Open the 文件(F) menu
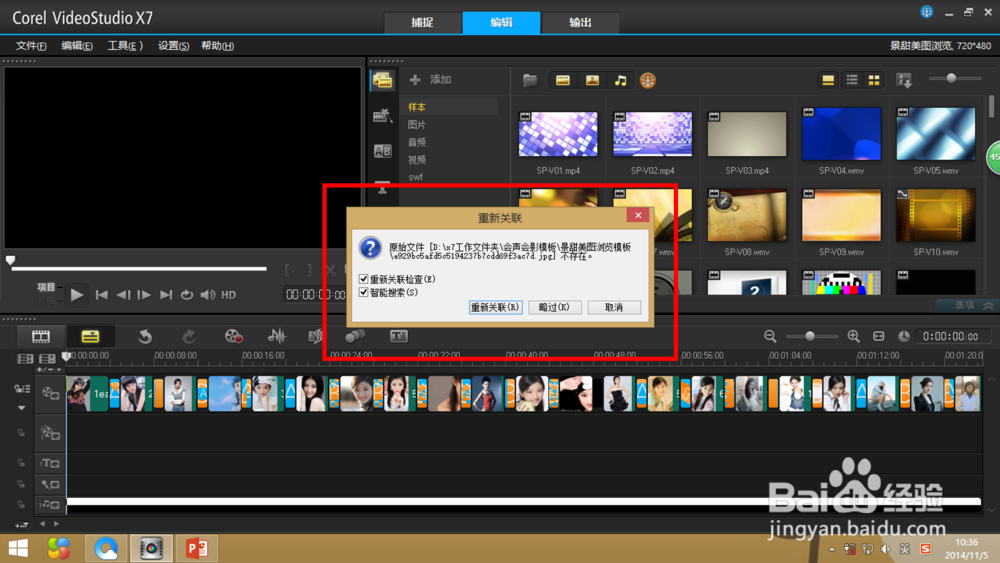Image resolution: width=1000 pixels, height=563 pixels. 31,46
